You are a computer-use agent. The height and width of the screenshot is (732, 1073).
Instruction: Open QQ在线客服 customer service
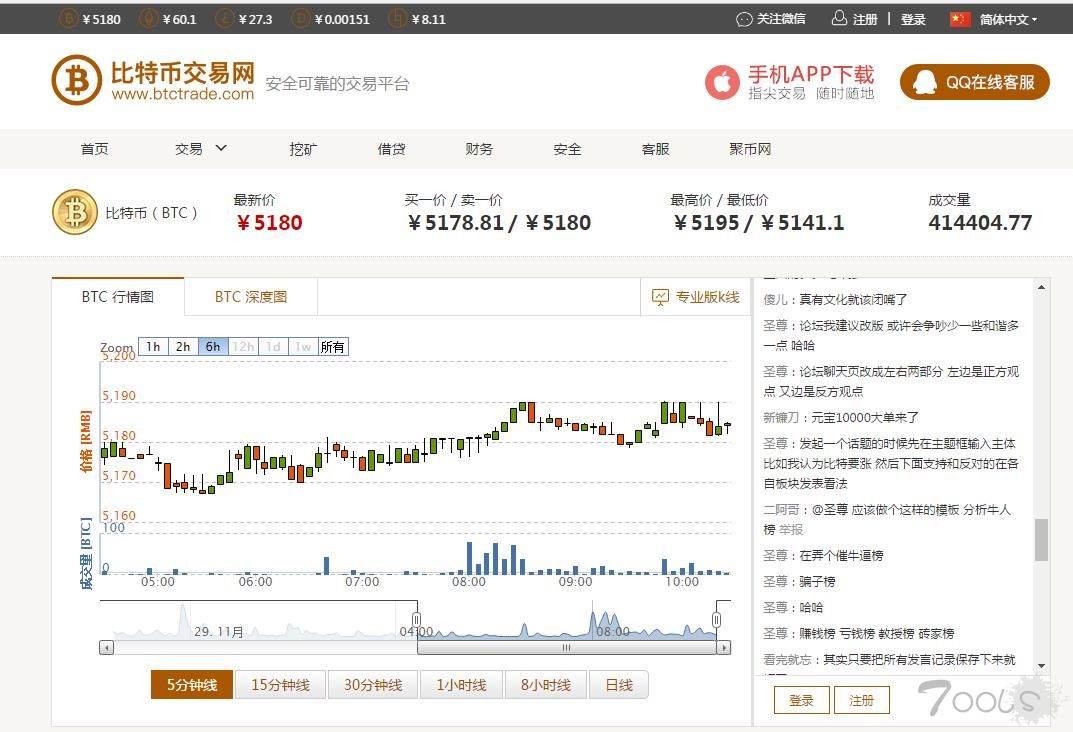point(974,81)
